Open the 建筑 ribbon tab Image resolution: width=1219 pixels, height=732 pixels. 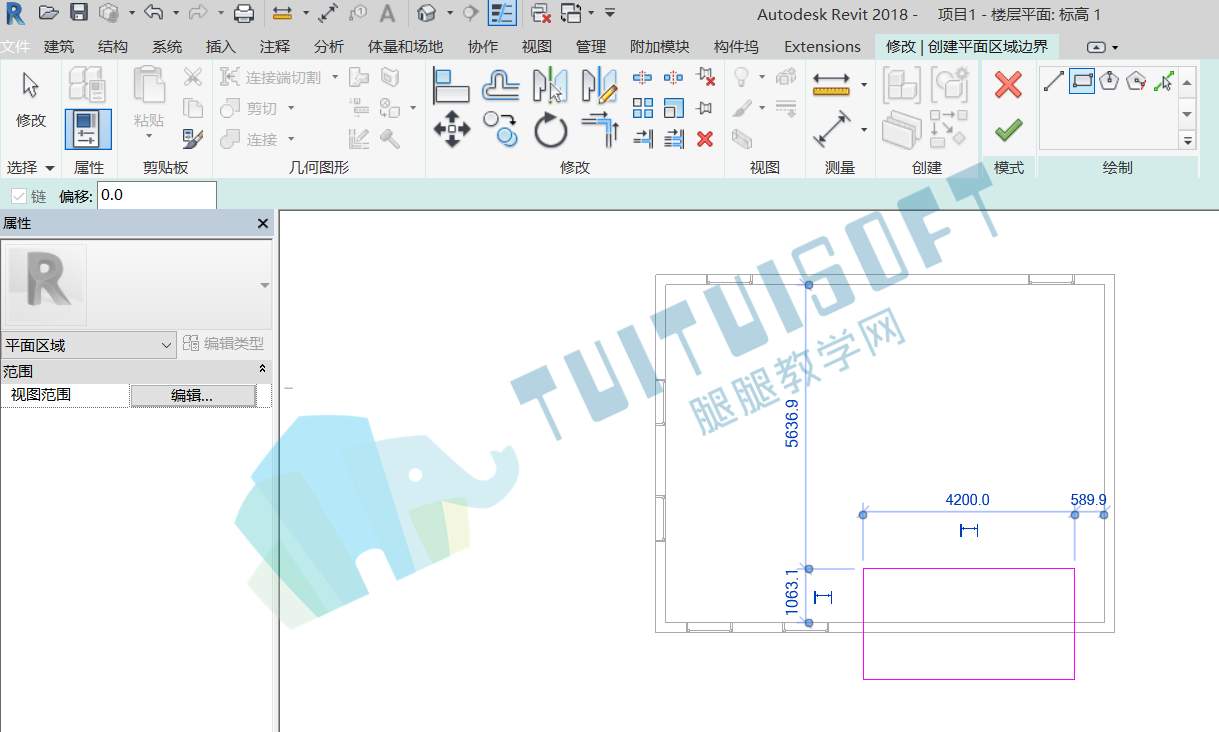click(59, 47)
